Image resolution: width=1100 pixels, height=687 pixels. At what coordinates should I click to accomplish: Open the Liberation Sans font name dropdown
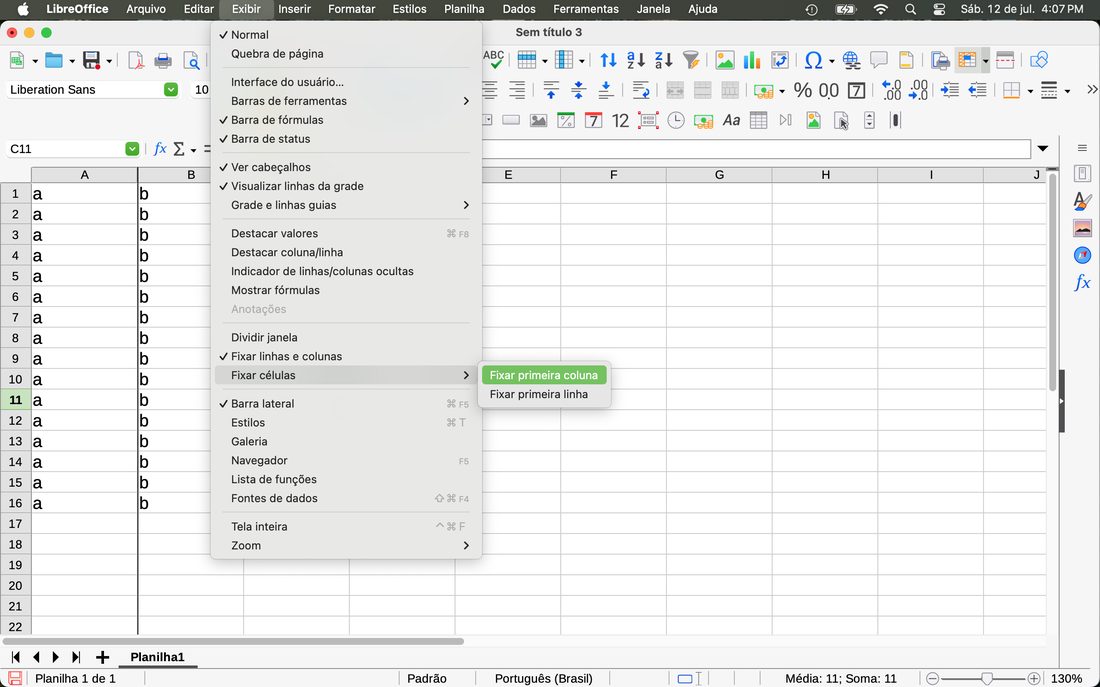point(170,90)
